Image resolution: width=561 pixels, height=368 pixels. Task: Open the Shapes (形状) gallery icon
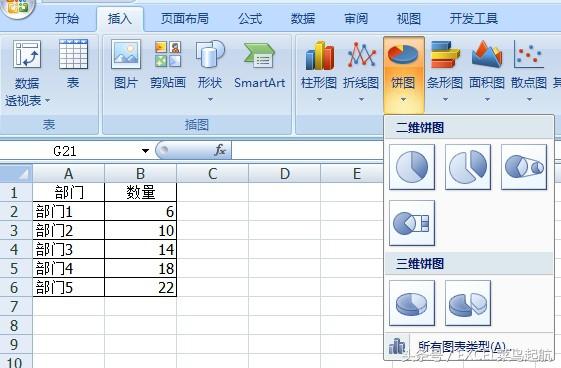[210, 54]
